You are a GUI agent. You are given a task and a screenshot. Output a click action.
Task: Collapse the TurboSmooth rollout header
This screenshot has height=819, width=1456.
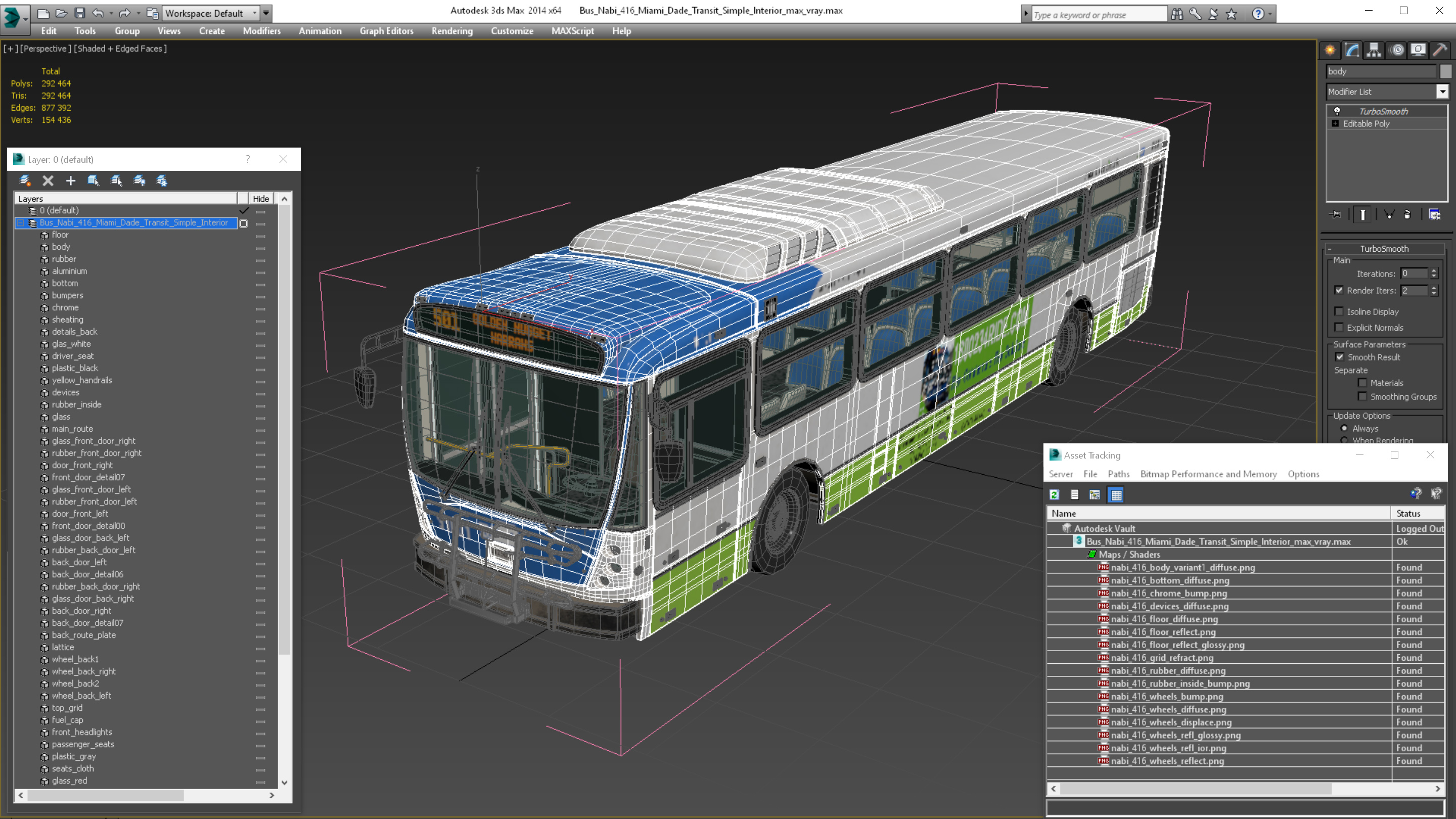(x=1385, y=249)
